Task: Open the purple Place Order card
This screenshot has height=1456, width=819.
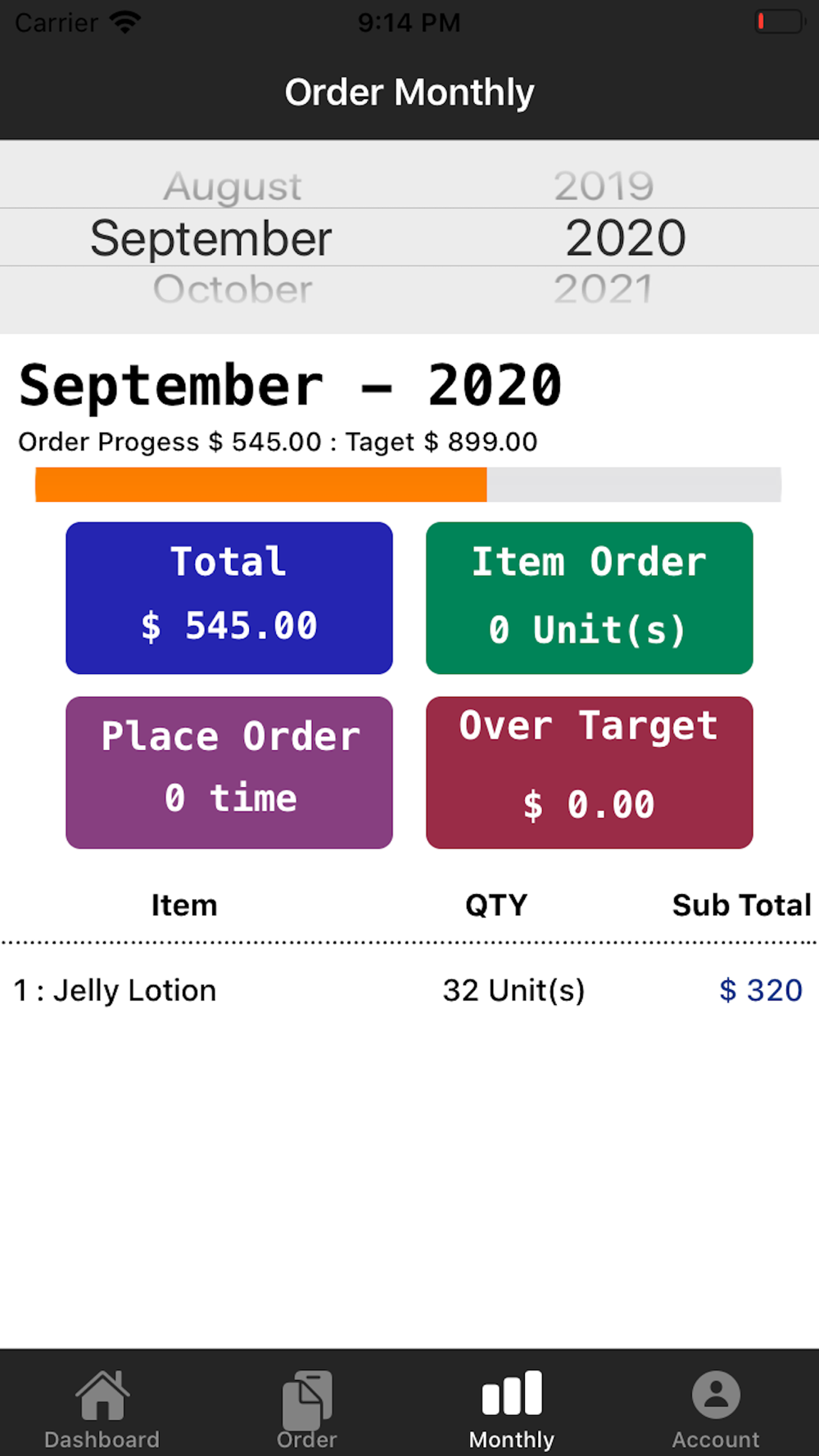Action: tap(229, 772)
